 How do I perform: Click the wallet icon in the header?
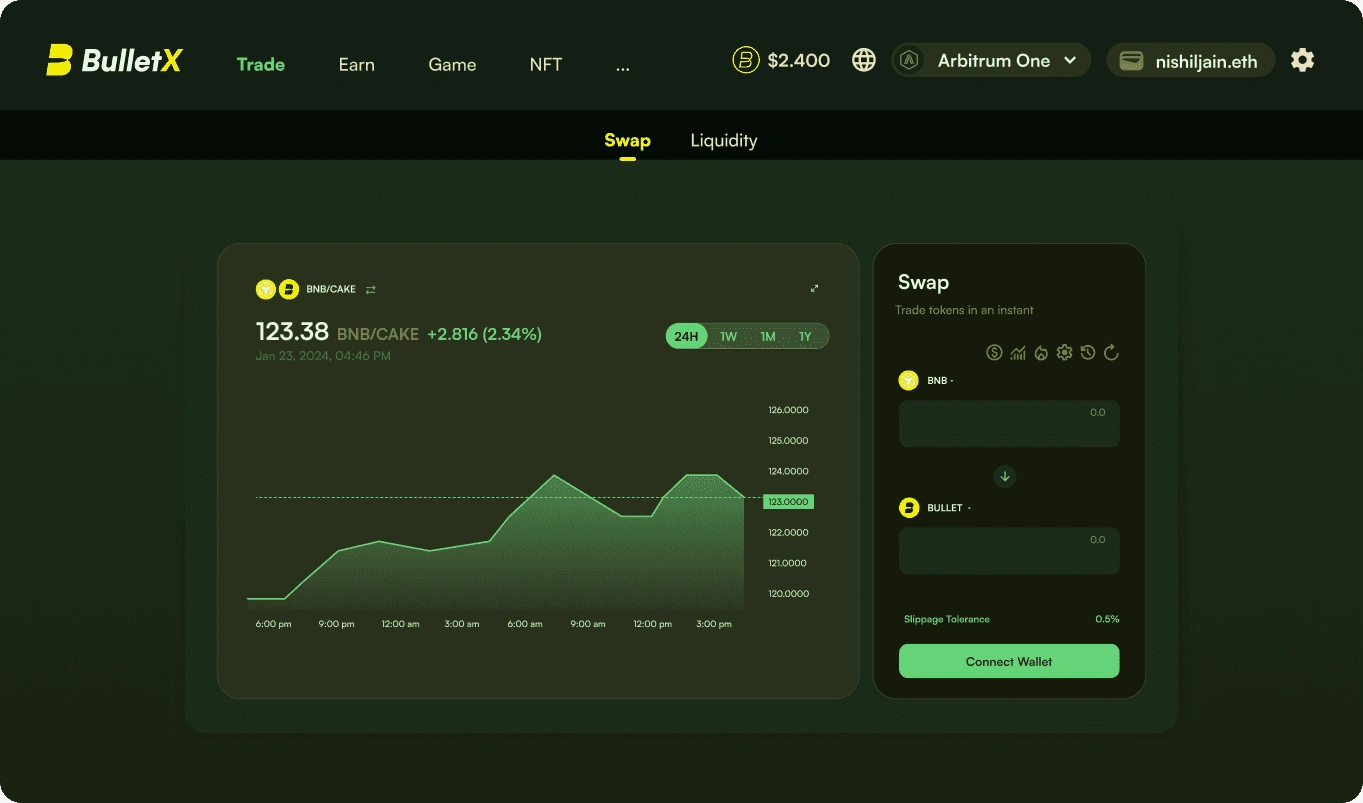tap(1131, 60)
